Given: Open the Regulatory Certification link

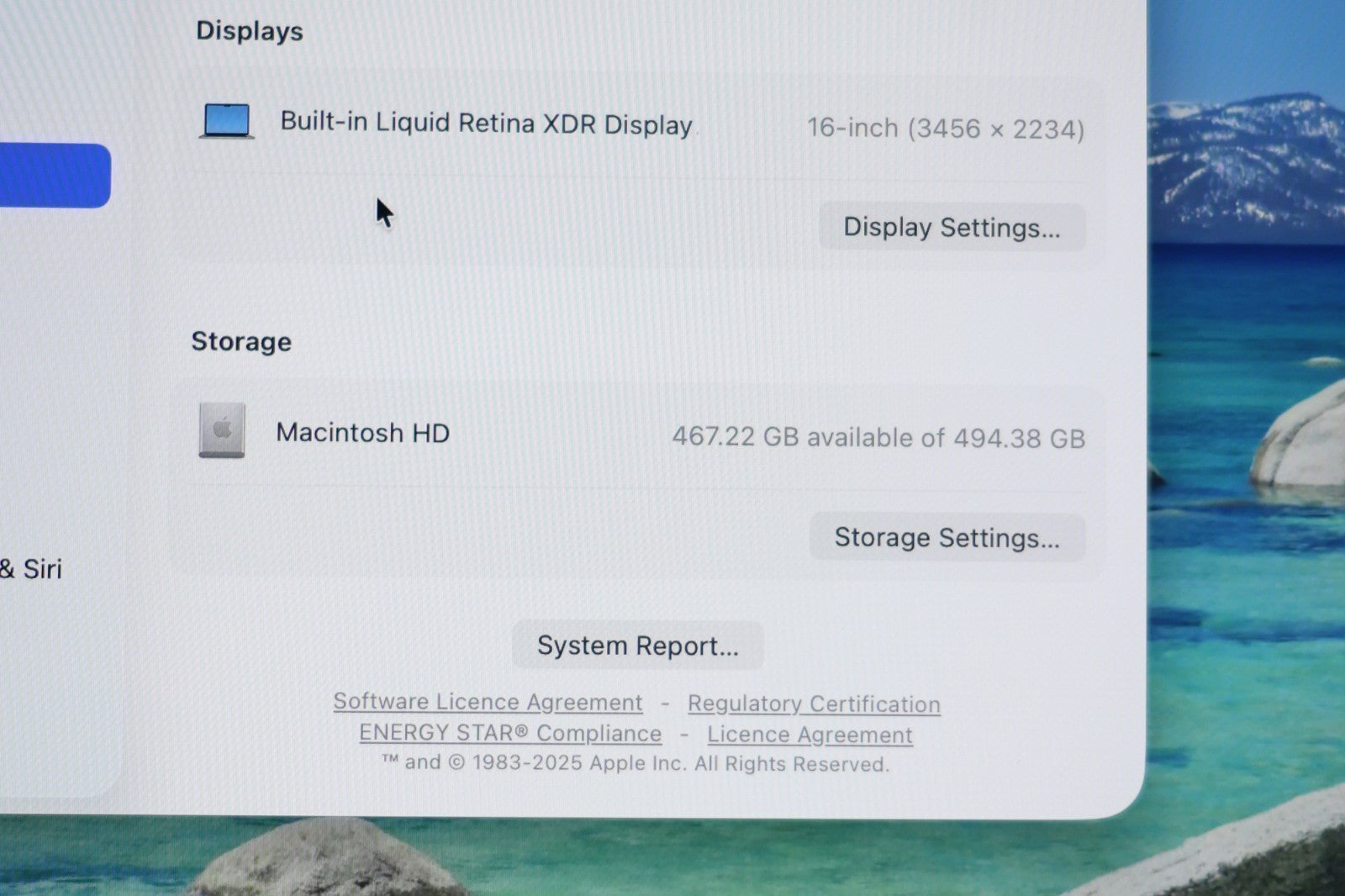Looking at the screenshot, I should coord(813,704).
